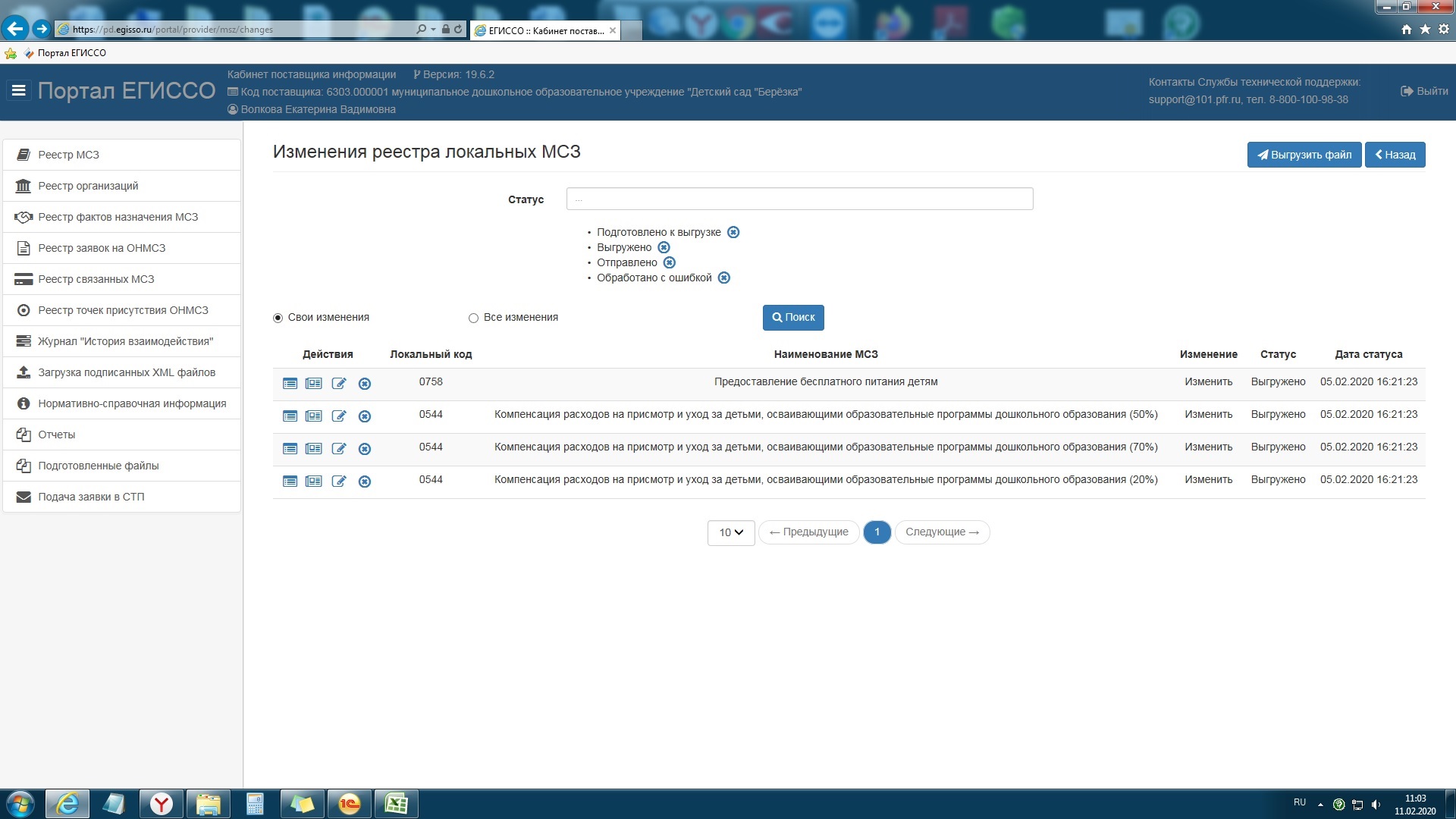The image size is (1456, 819).
Task: Open Реестр точек присутствия ОНМСЗ
Action: pyautogui.click(x=122, y=310)
